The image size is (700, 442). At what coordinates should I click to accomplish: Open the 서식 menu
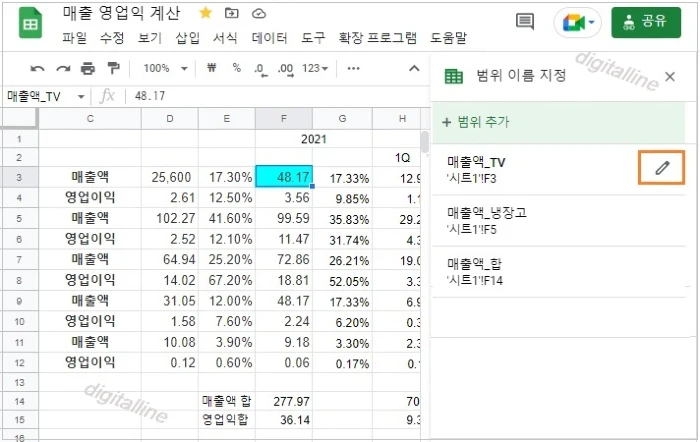pyautogui.click(x=225, y=38)
